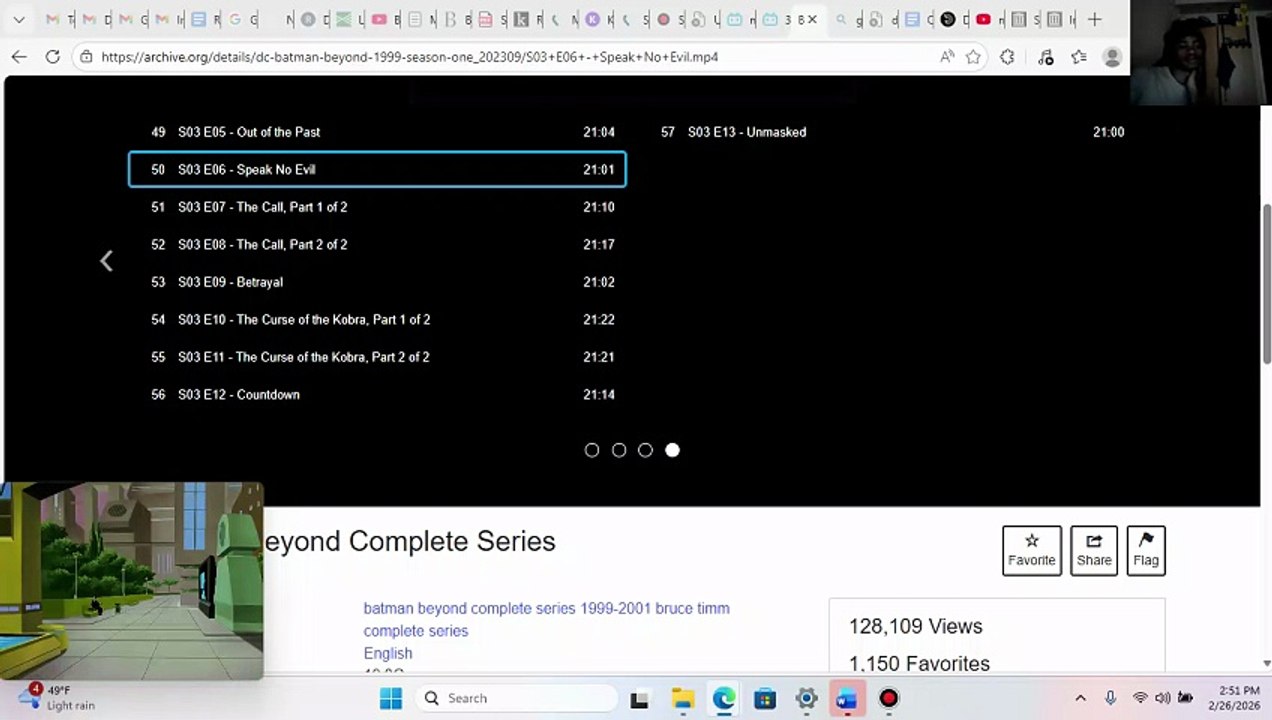The image size is (1272, 720).
Task: Select S03 E06 - Speak No Evil
Action: point(378,169)
